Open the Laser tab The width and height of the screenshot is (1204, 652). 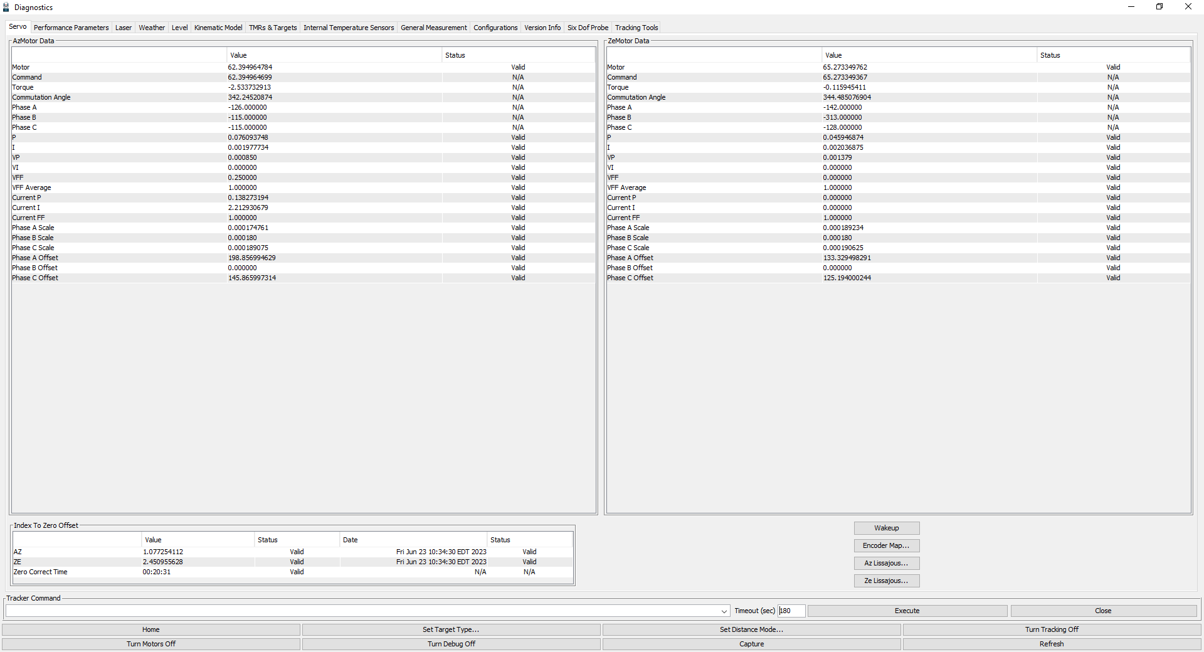[x=123, y=28]
